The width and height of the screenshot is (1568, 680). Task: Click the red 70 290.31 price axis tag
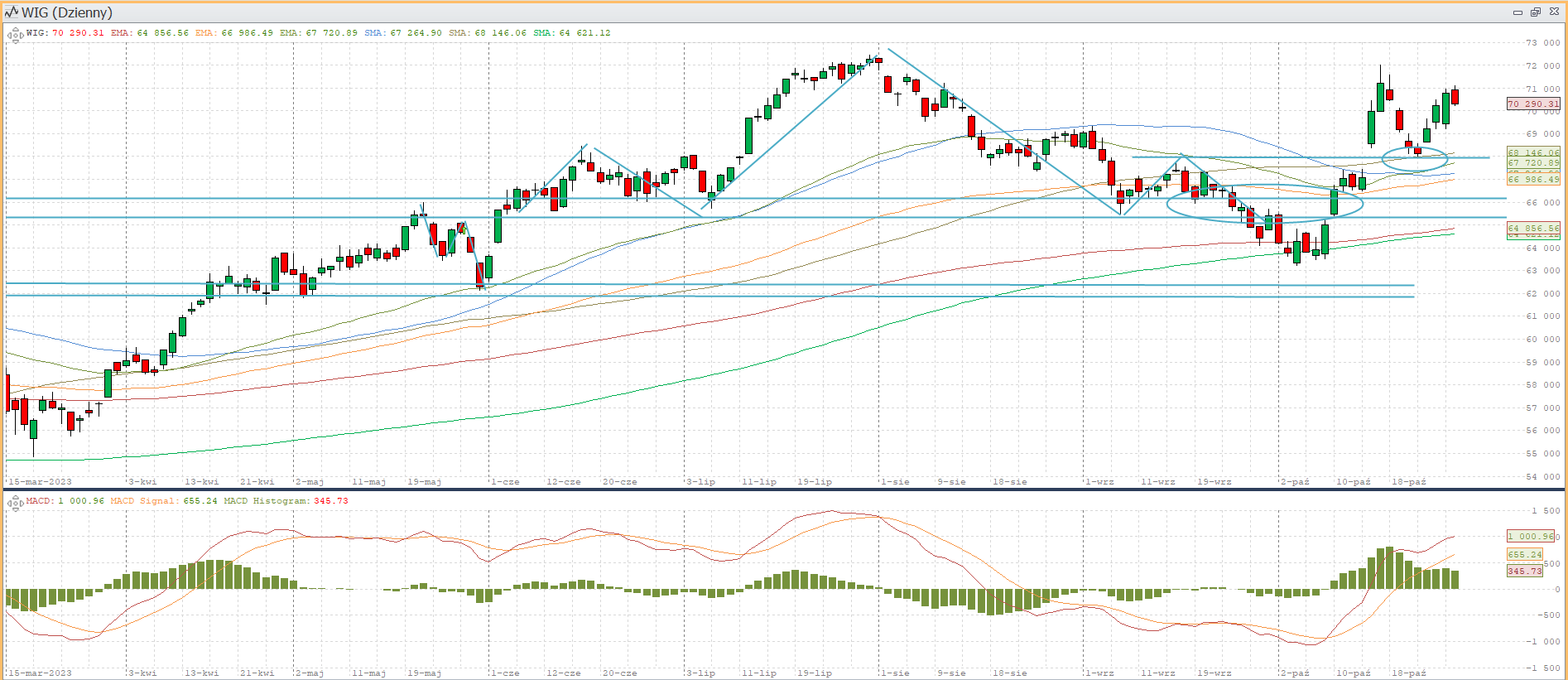[x=1533, y=104]
